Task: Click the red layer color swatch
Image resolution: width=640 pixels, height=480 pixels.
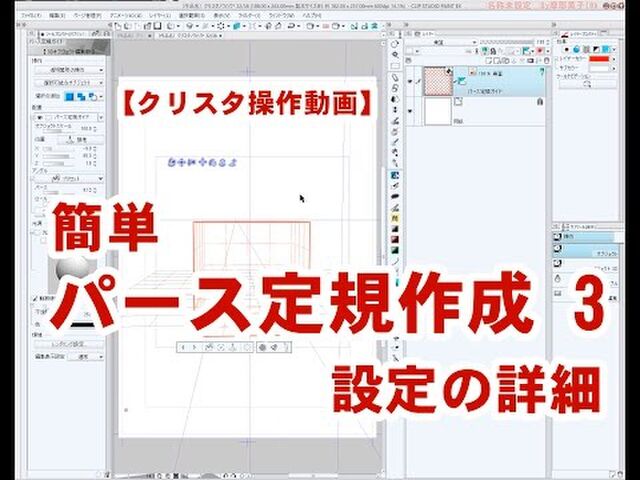Action: coord(599,59)
